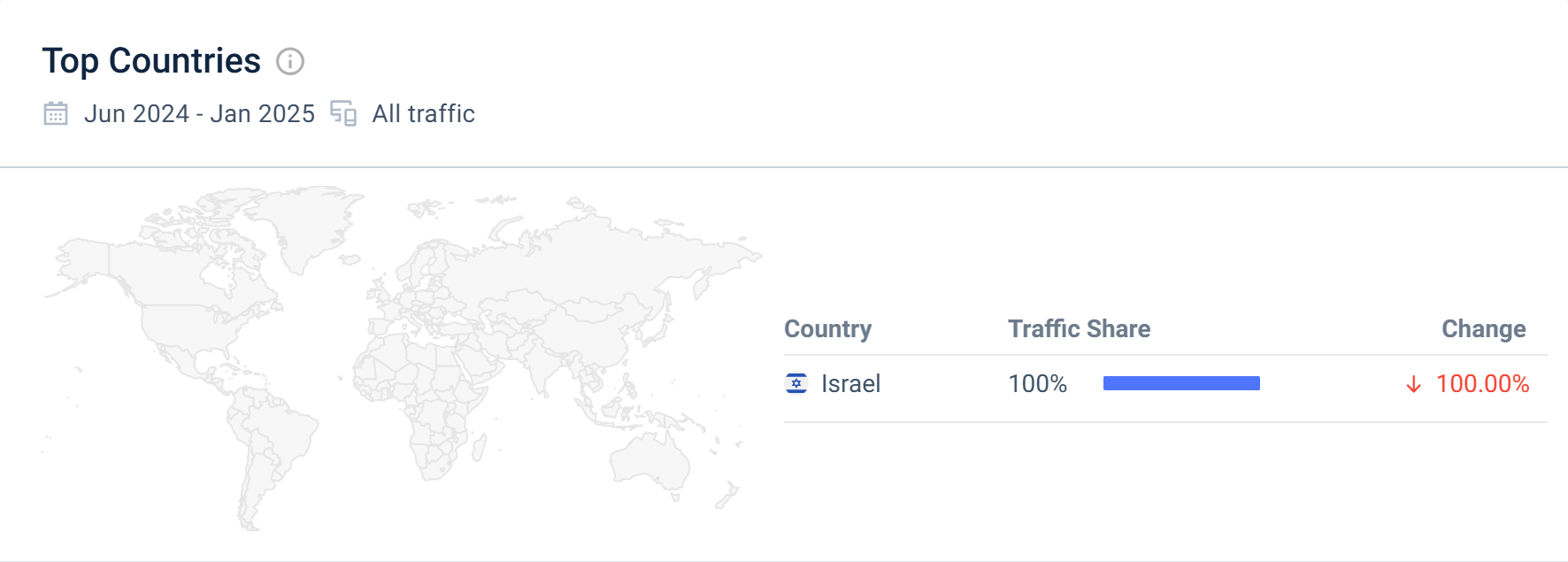Viewport: 1568px width, 562px height.
Task: Sort the table by Change column header
Action: [x=1483, y=328]
